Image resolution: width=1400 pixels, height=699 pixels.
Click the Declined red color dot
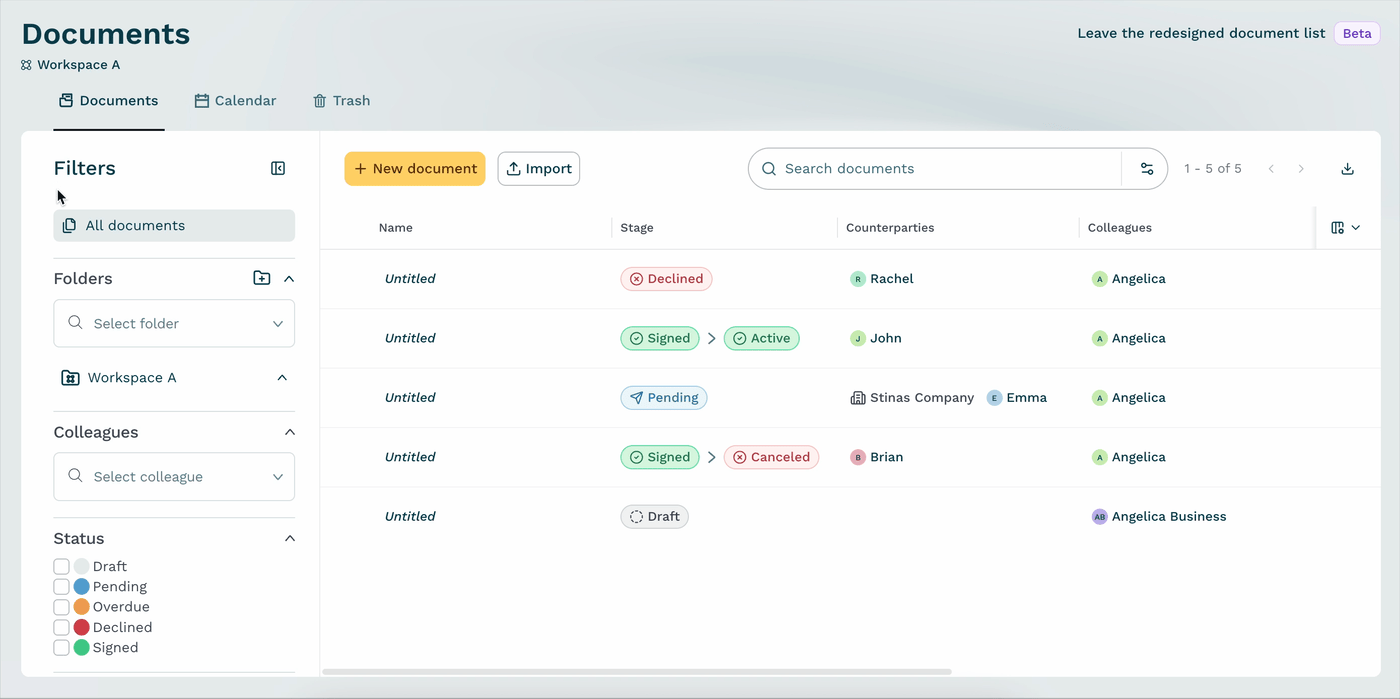(x=81, y=628)
